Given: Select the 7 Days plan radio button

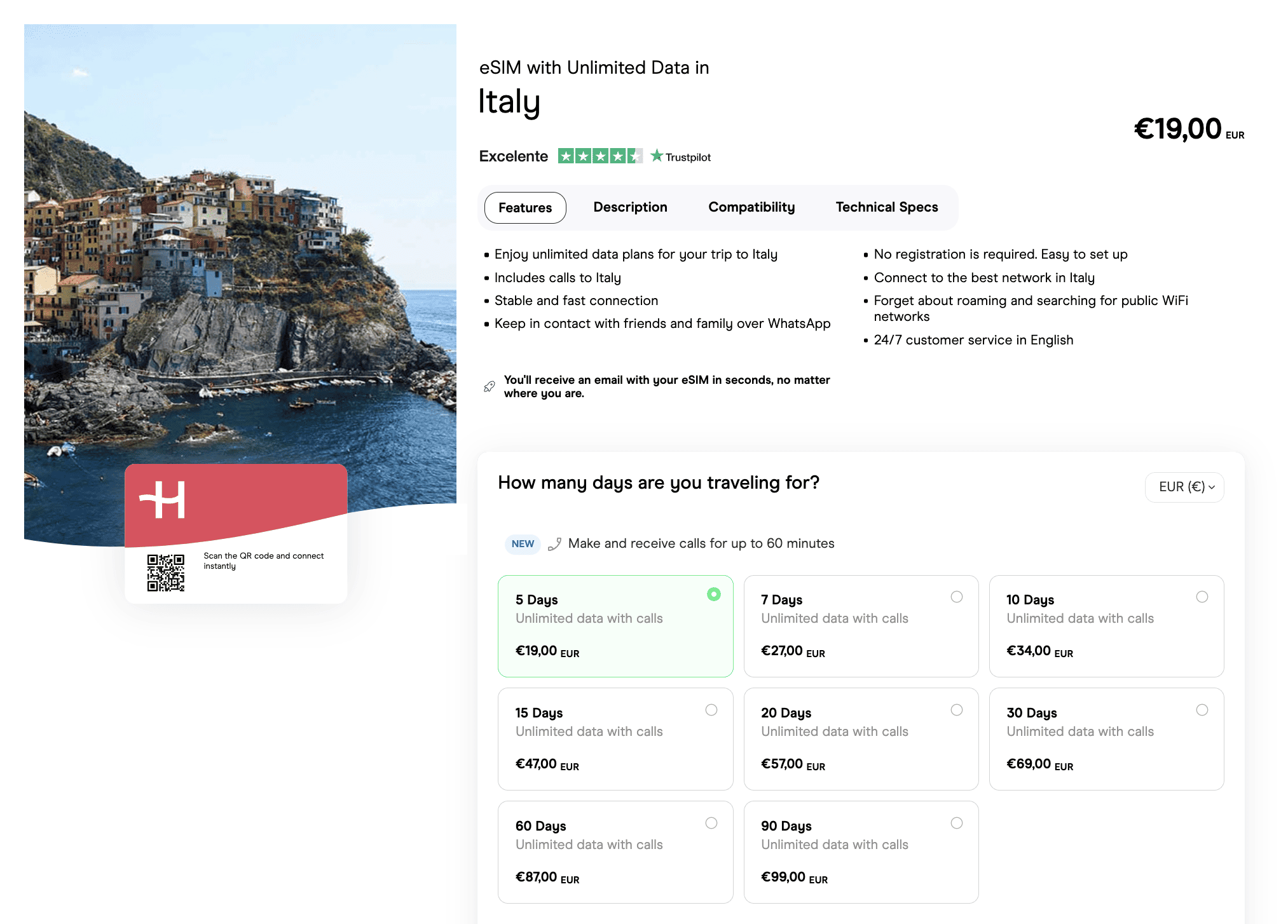Looking at the screenshot, I should click(x=957, y=597).
